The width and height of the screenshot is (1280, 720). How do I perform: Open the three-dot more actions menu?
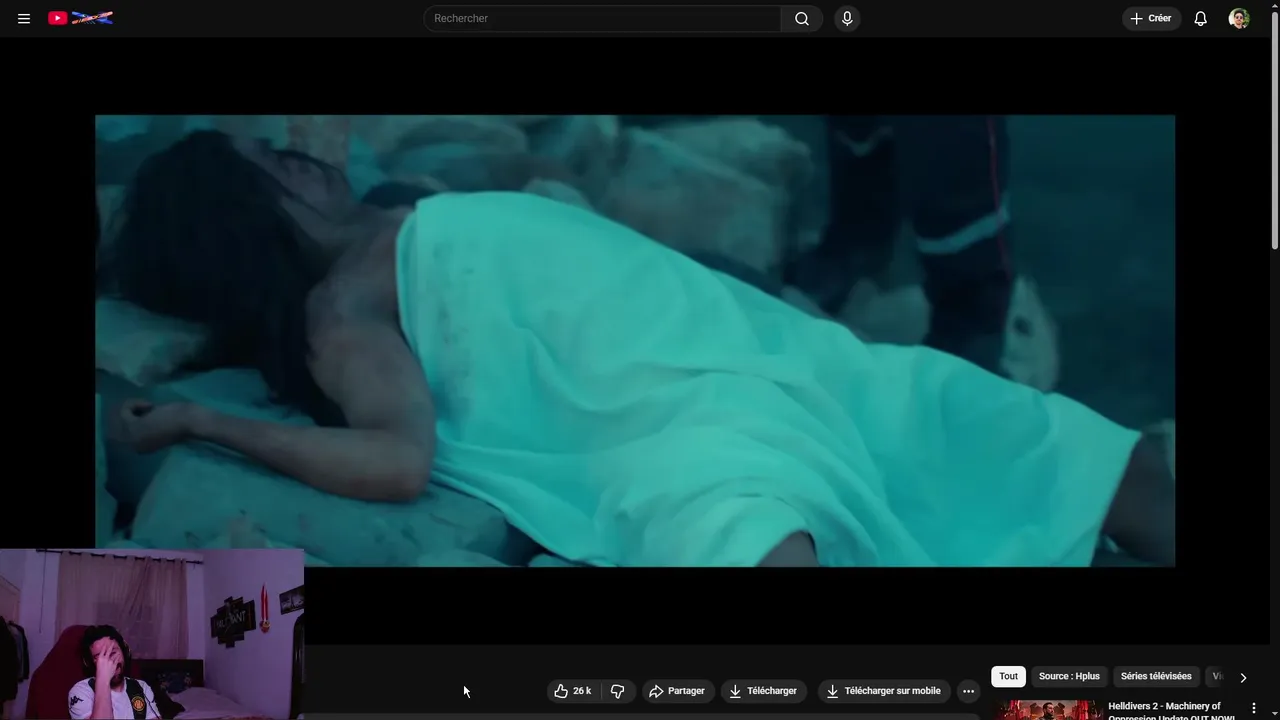click(x=968, y=691)
